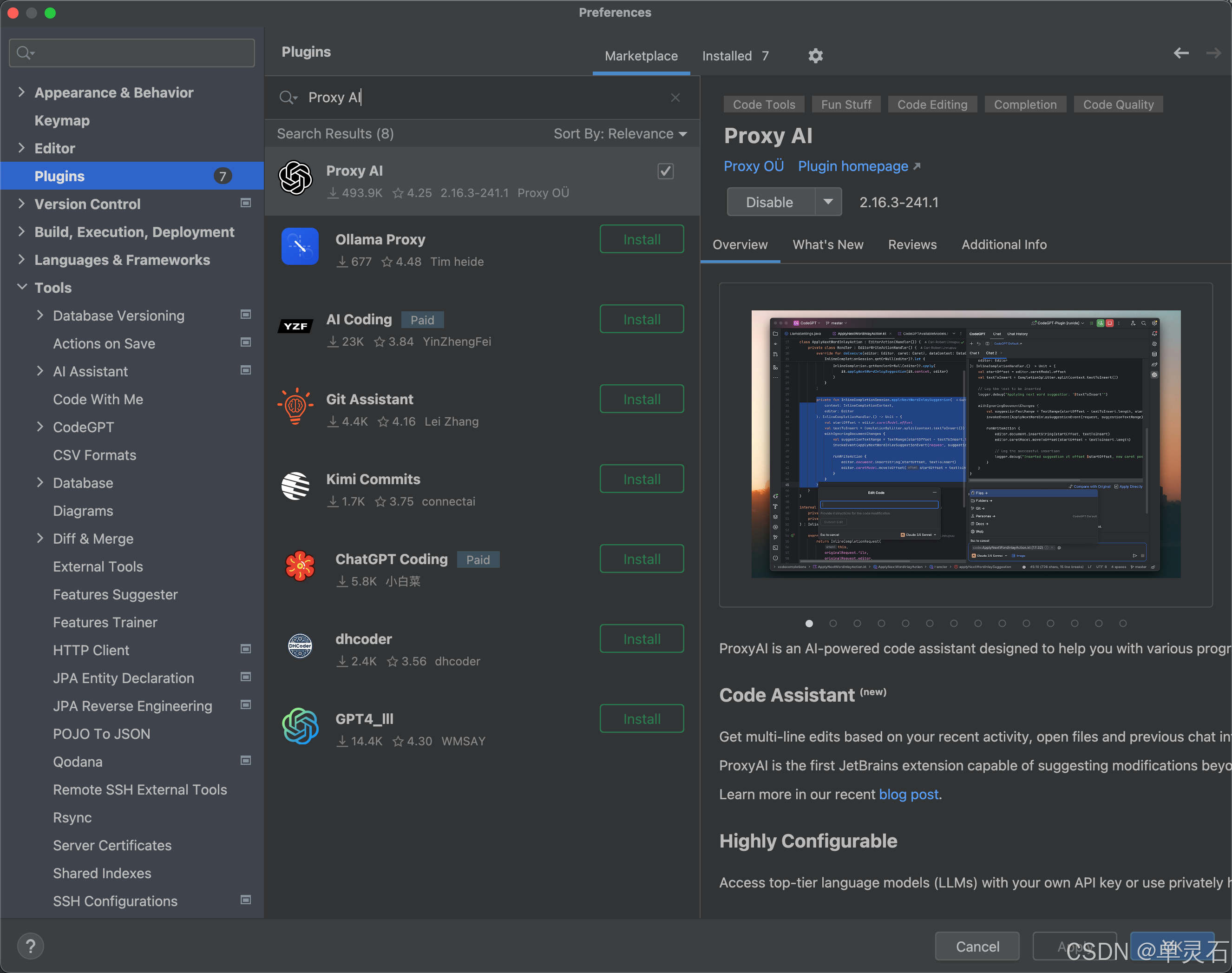Click the back navigation arrow
The width and height of the screenshot is (1232, 973).
point(1181,53)
